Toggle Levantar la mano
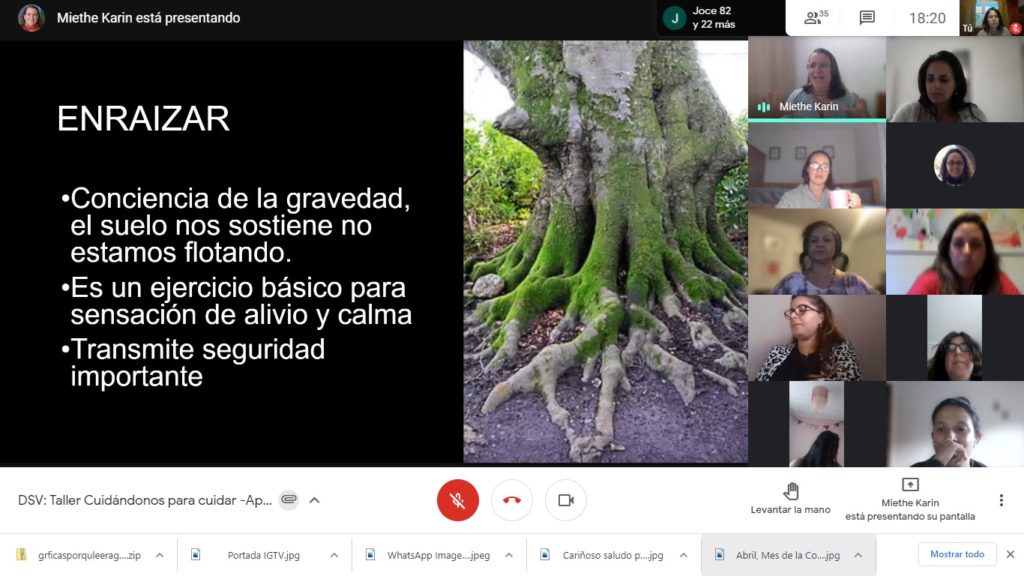This screenshot has height=576, width=1024. click(x=790, y=497)
